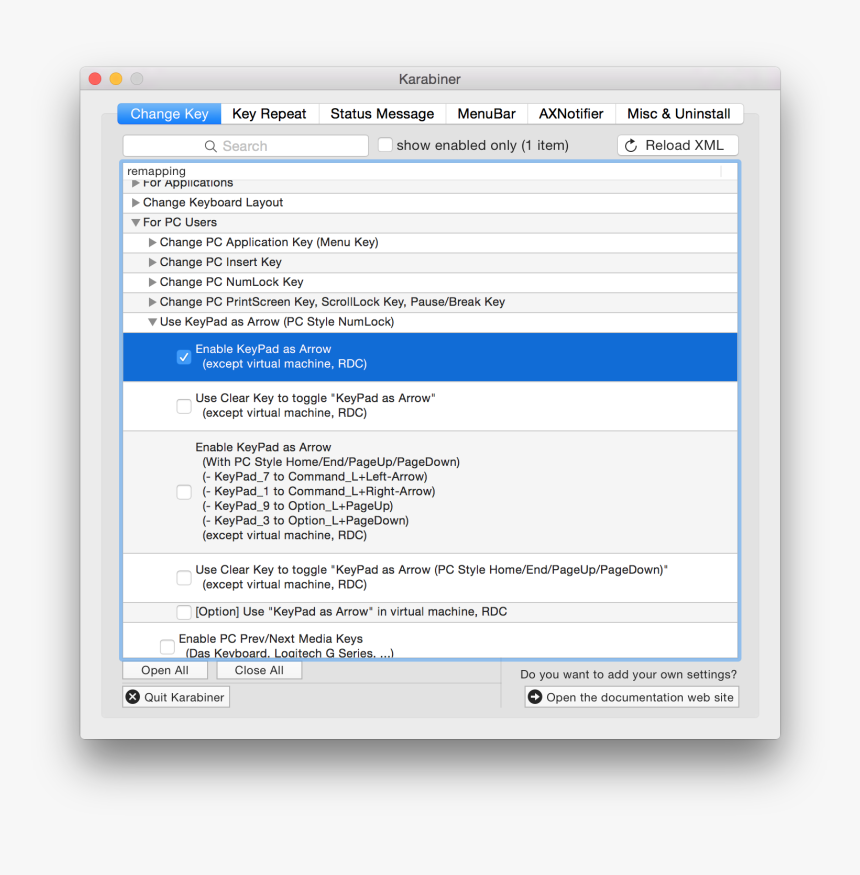The image size is (860, 875).
Task: Click the magnifier icon in the search field
Action: click(210, 146)
